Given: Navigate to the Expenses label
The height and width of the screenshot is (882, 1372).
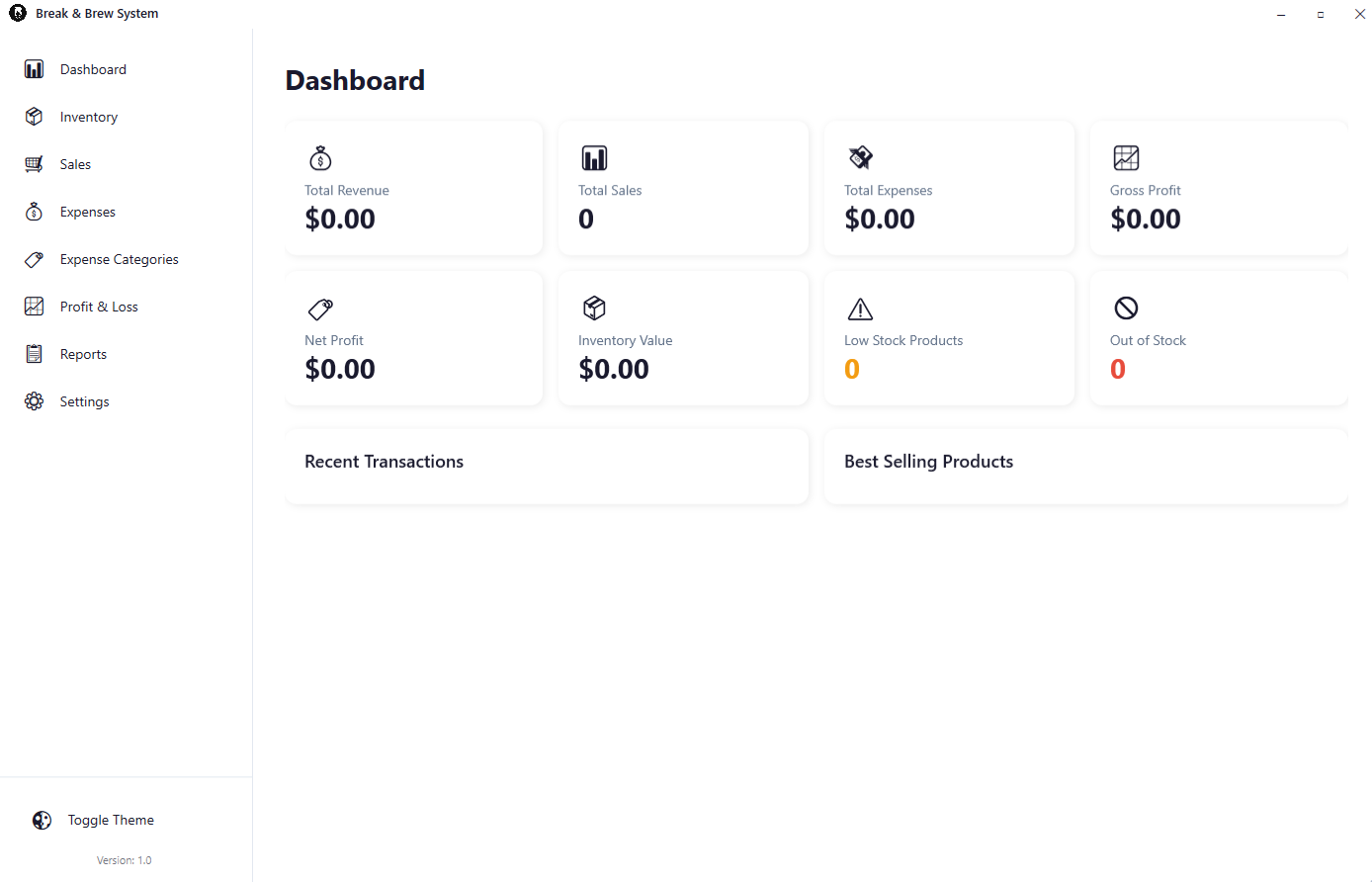Looking at the screenshot, I should [x=88, y=212].
